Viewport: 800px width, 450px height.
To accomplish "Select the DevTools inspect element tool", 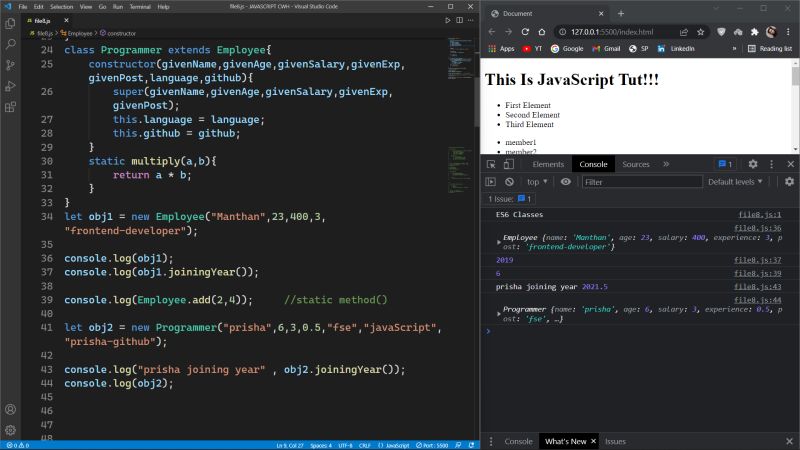I will click(x=491, y=164).
